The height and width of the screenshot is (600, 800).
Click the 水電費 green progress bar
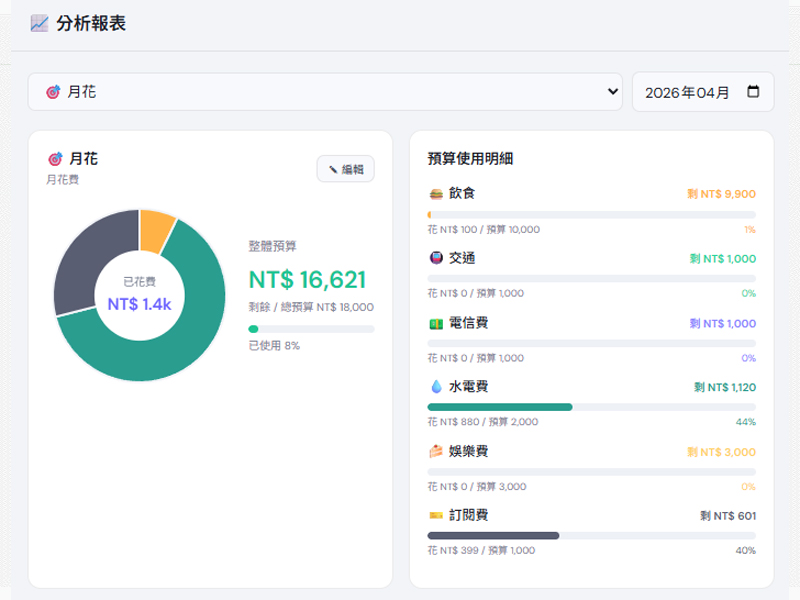coord(499,407)
